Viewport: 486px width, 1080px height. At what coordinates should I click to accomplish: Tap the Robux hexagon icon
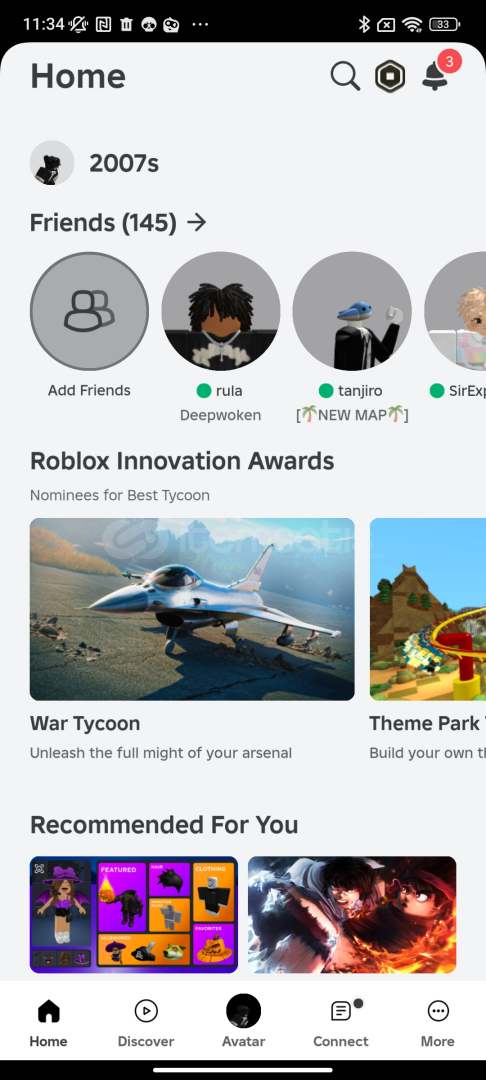point(390,76)
